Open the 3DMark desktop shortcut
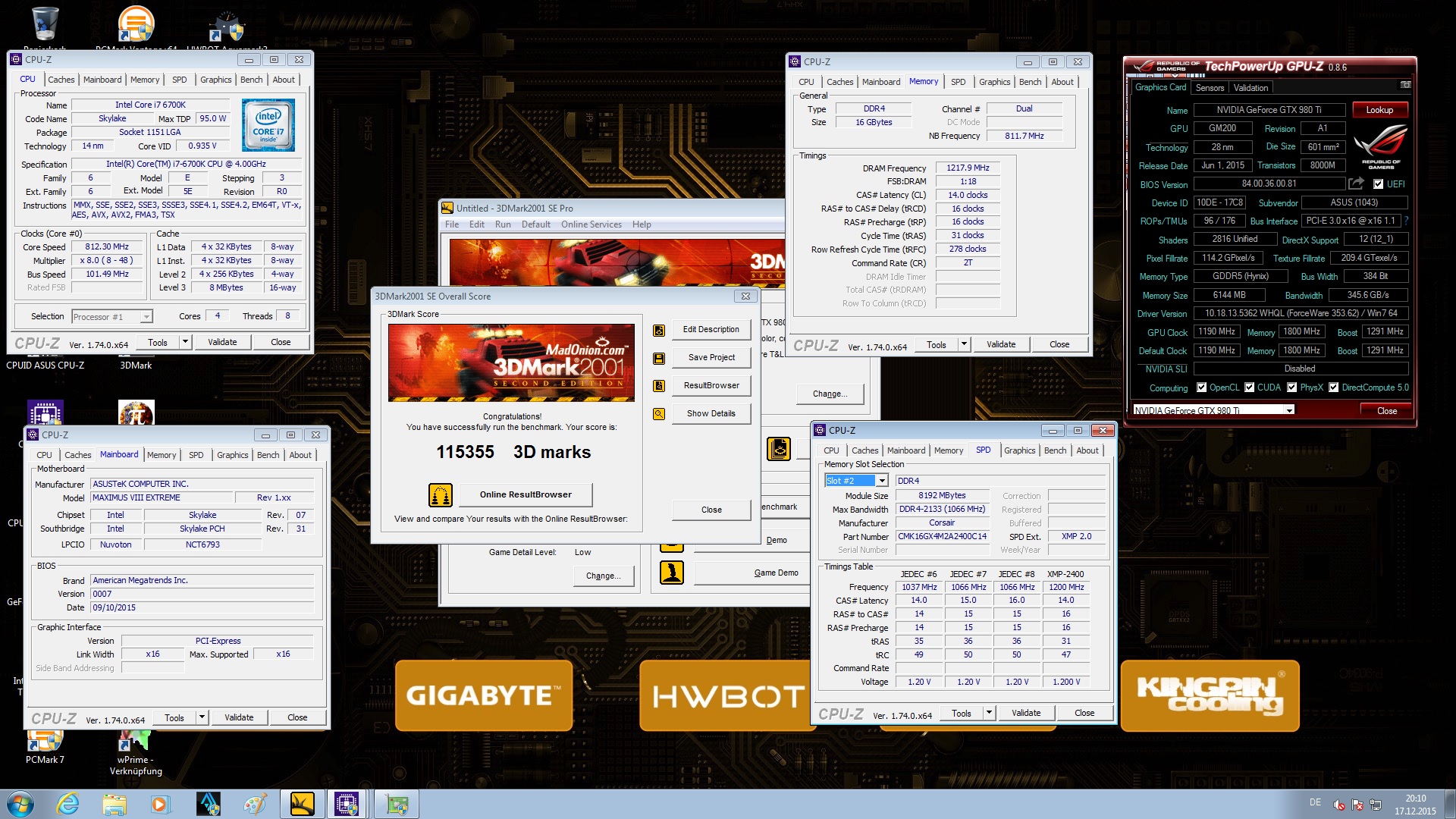 (x=136, y=366)
